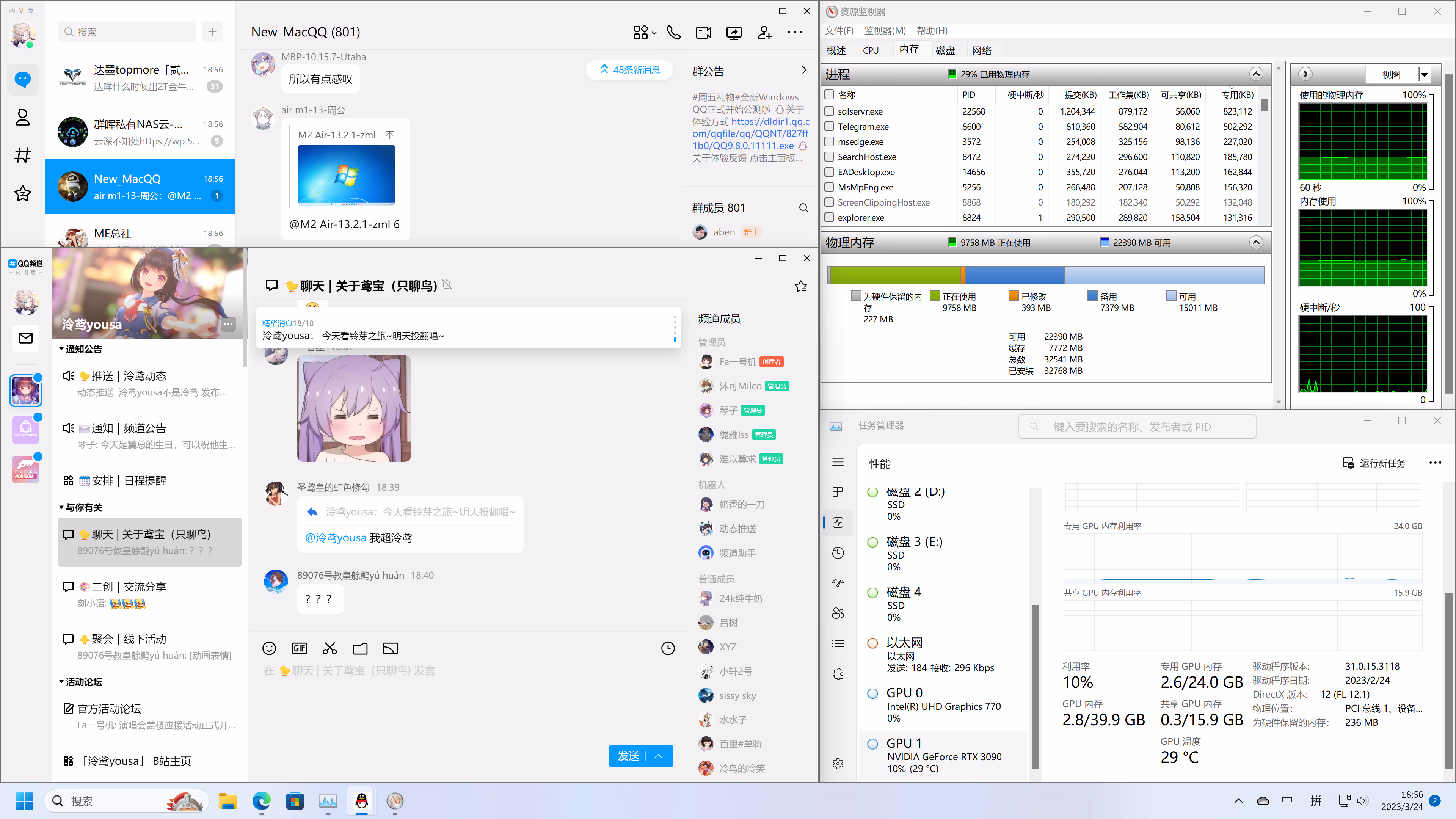This screenshot has width=1456, height=819.
Task: Start a voice call in New_MacQQ chat
Action: pyautogui.click(x=674, y=33)
